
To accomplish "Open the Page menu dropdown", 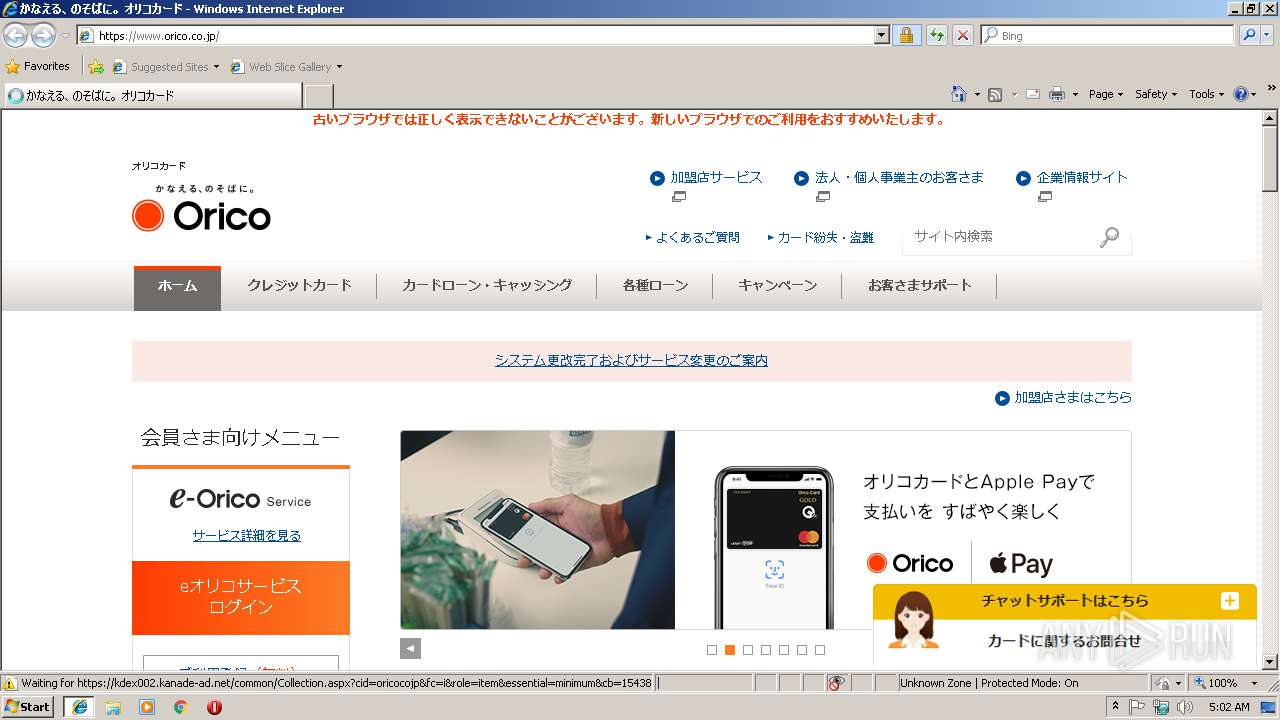I will pyautogui.click(x=1106, y=94).
